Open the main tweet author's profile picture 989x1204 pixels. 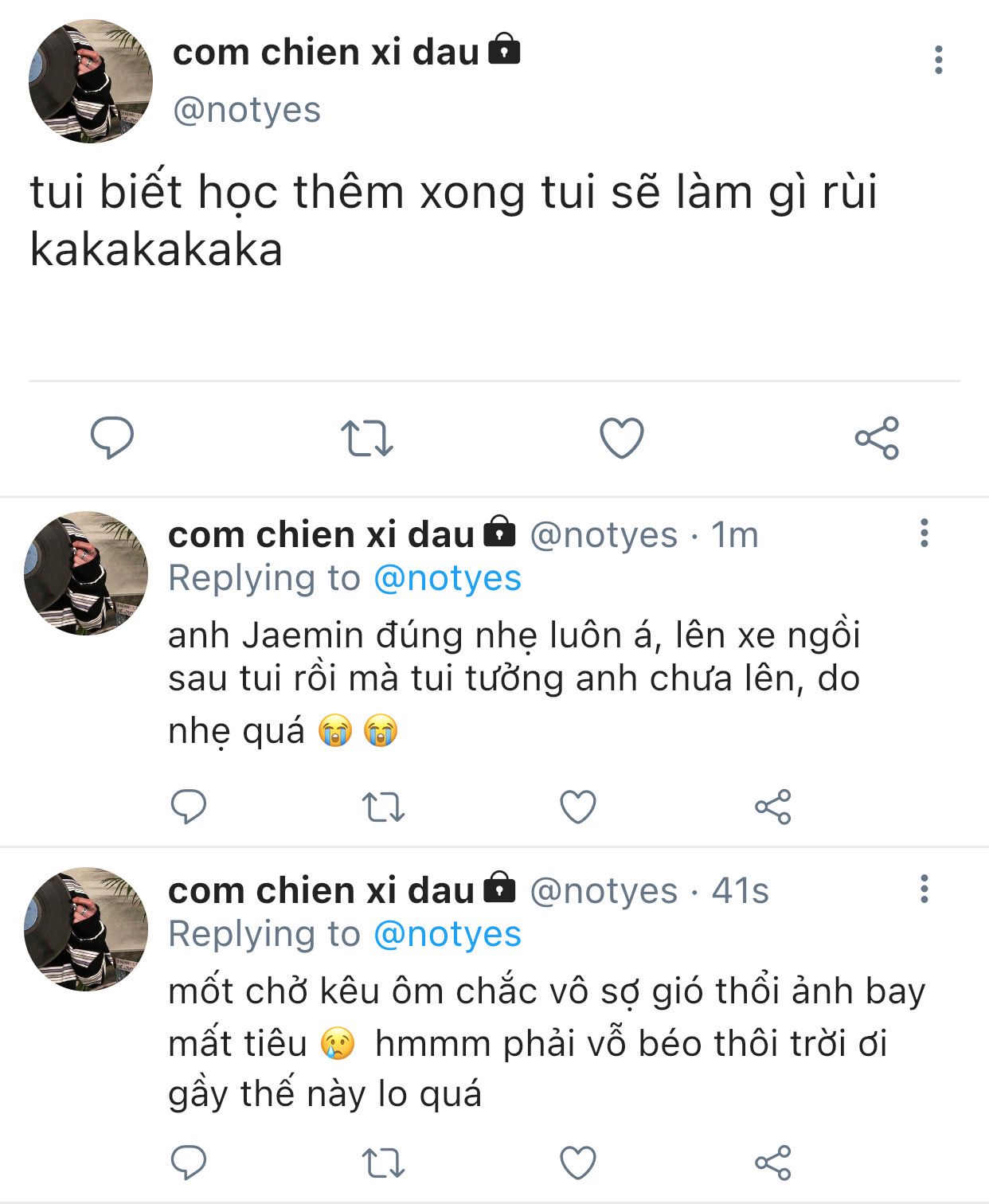coord(90,82)
